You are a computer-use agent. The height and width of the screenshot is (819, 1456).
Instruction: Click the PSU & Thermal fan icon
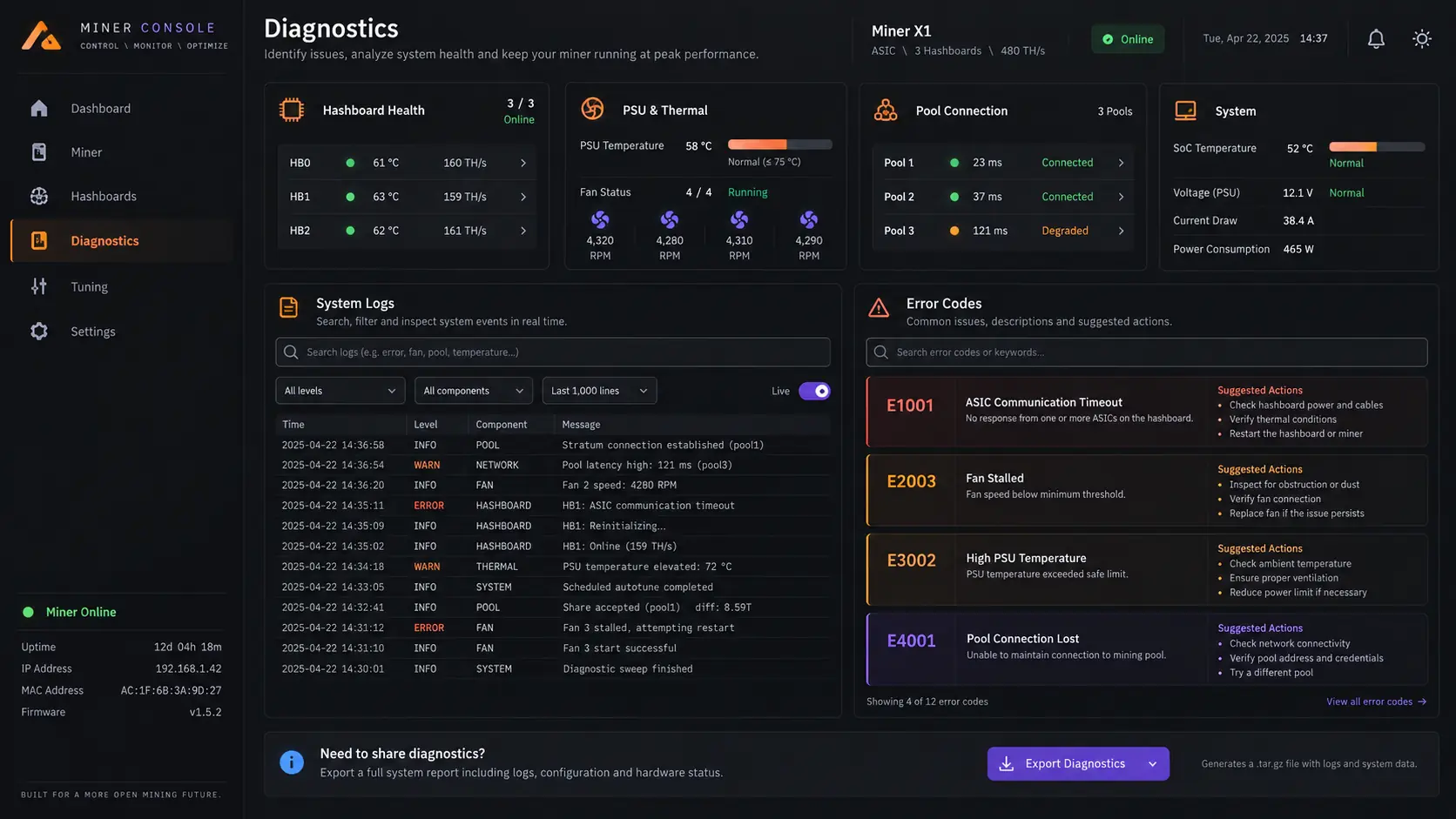point(593,109)
